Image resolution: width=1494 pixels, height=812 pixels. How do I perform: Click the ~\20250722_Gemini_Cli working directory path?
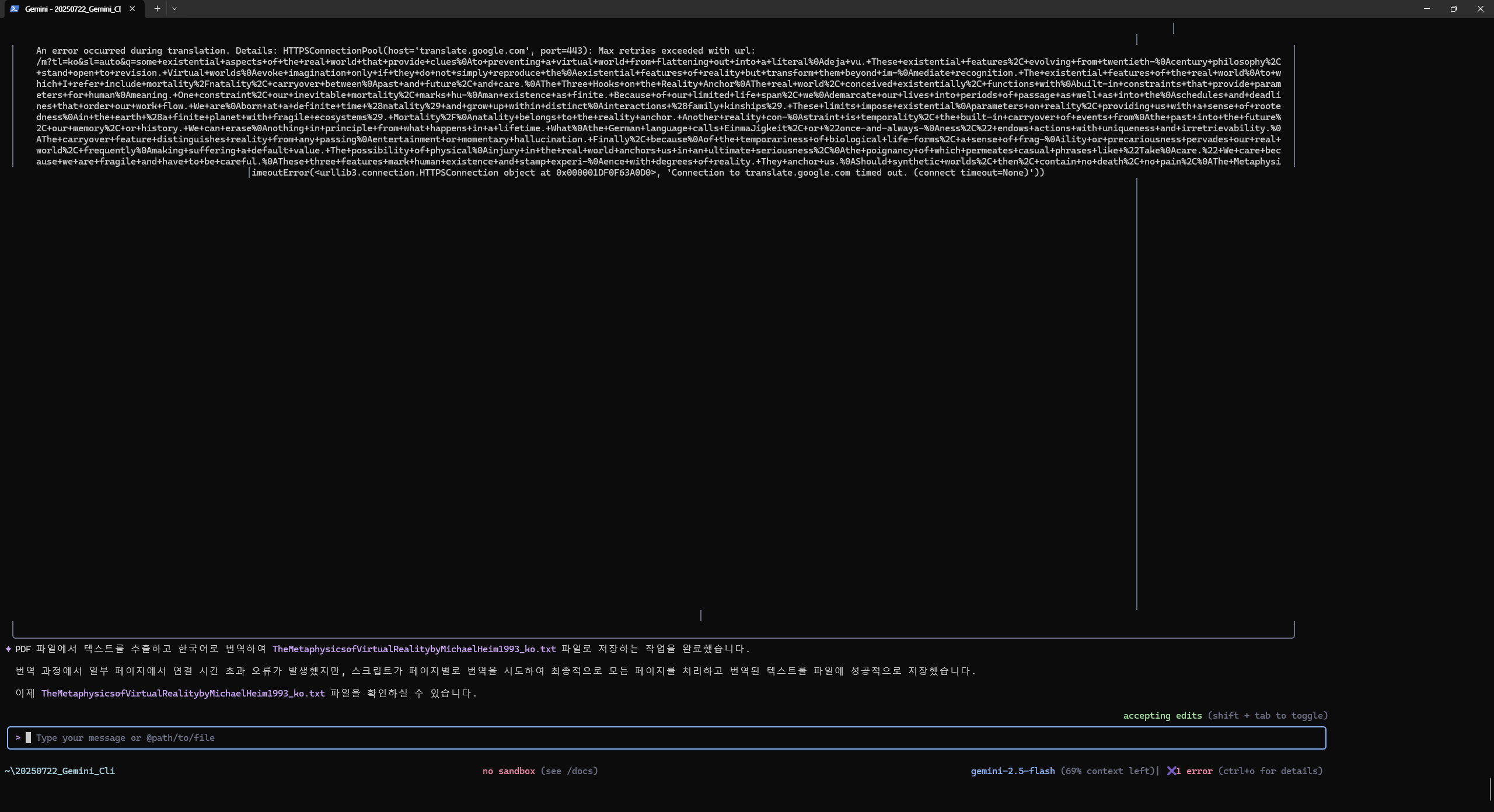coord(60,771)
